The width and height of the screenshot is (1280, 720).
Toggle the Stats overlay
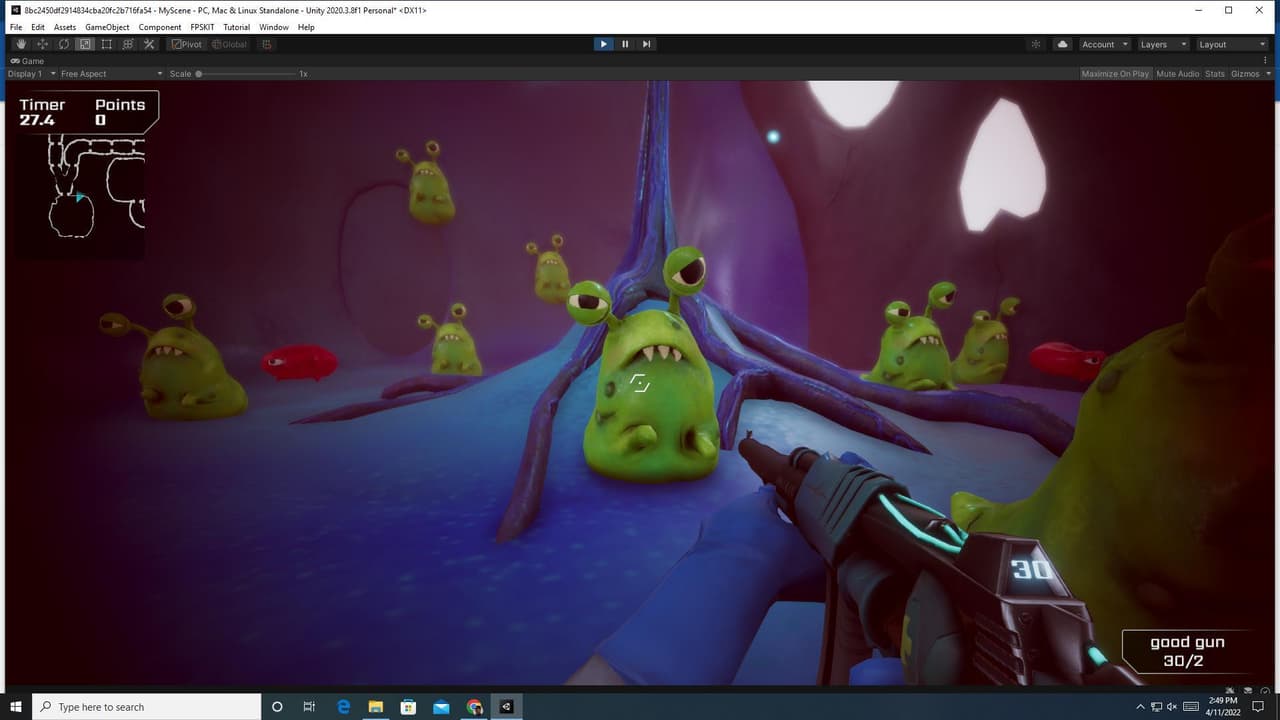pyautogui.click(x=1214, y=74)
